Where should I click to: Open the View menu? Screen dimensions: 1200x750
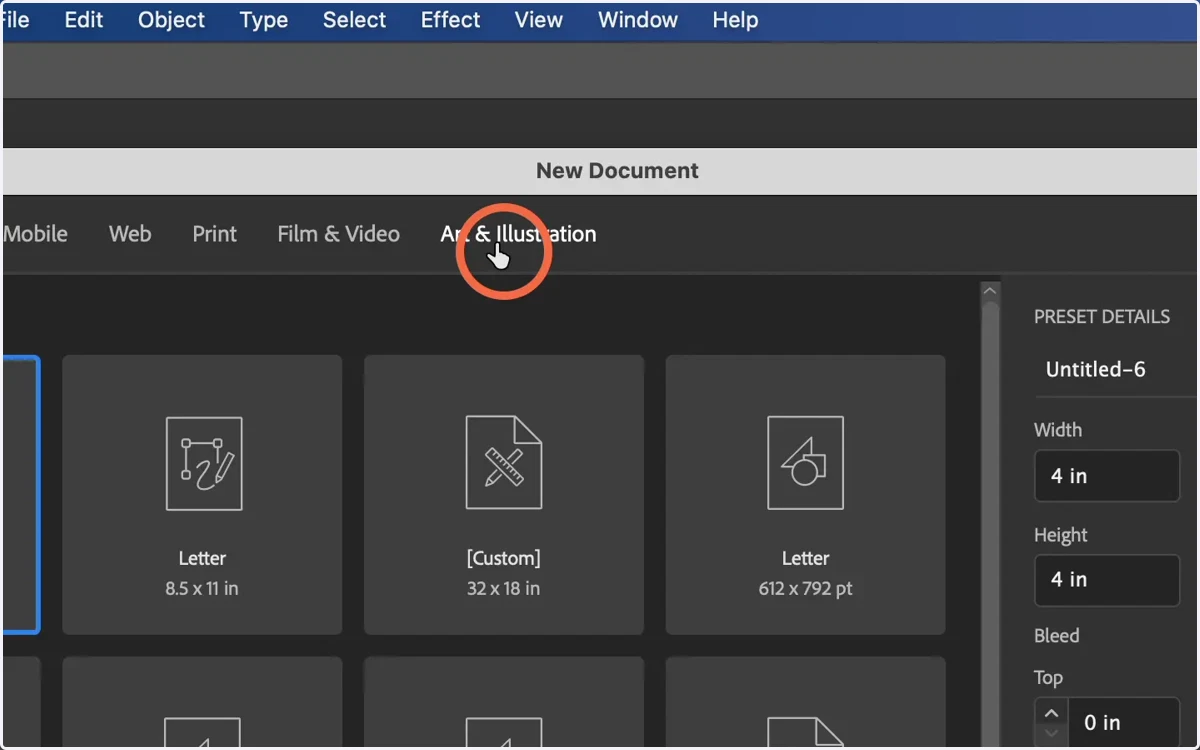coord(539,20)
